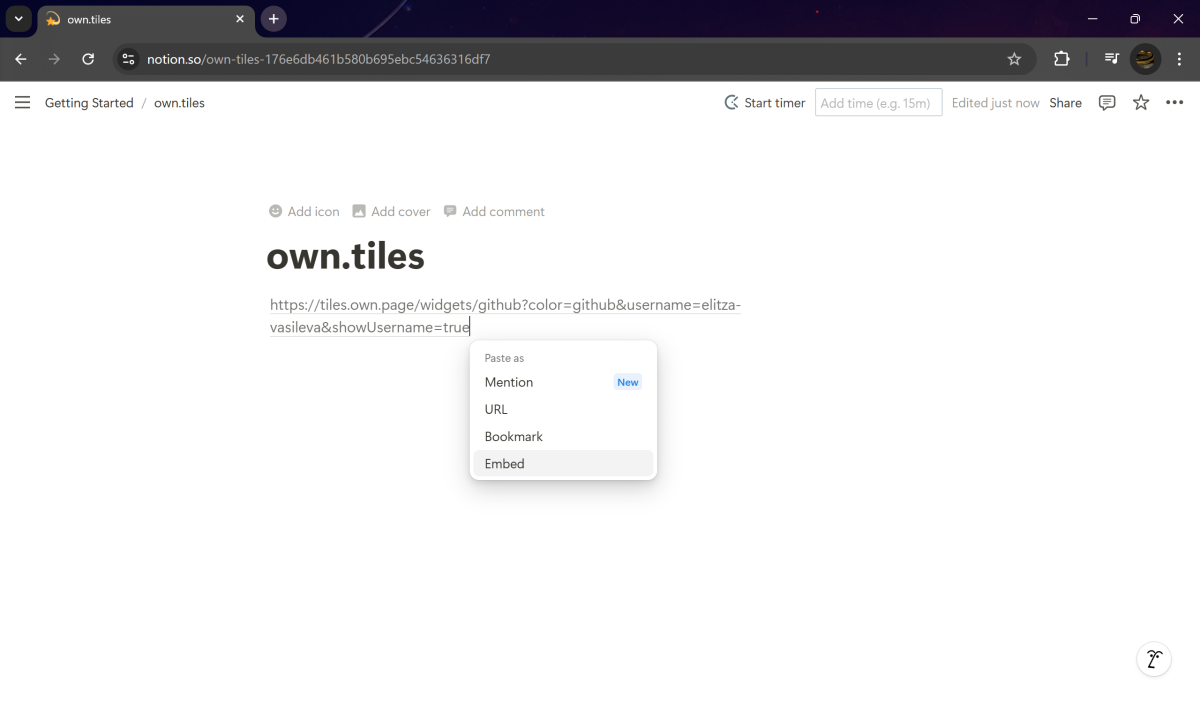Click the Paste as menu header
Image resolution: width=1200 pixels, height=705 pixels.
pos(504,358)
